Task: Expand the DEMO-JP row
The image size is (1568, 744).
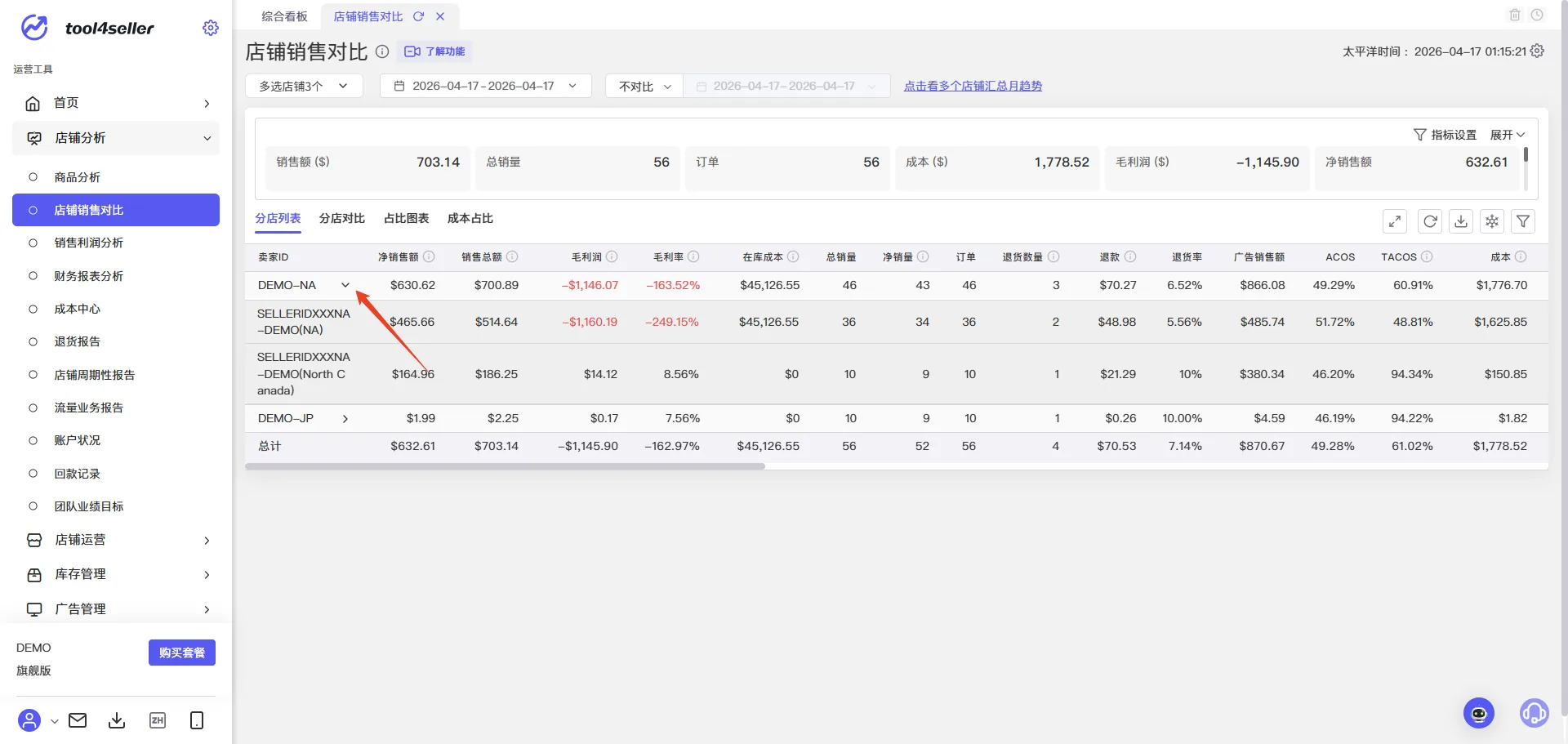Action: 345,418
